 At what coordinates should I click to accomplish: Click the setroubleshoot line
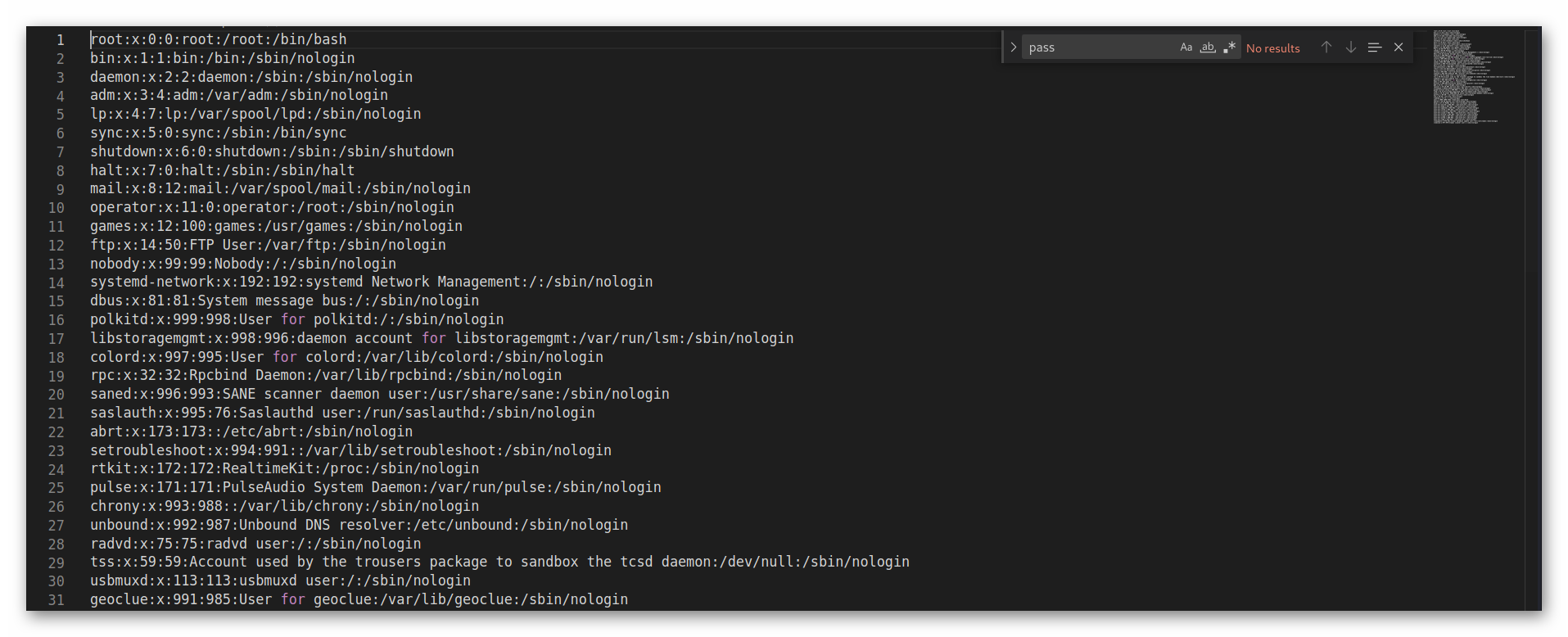point(350,450)
